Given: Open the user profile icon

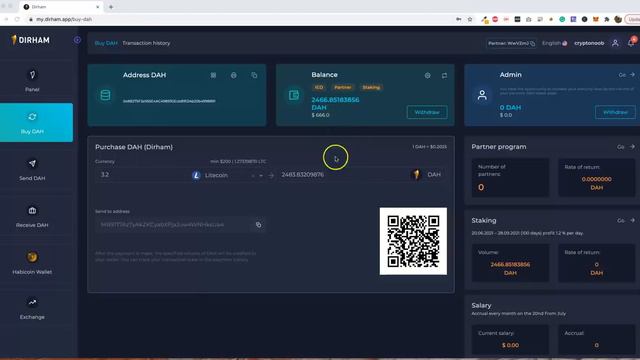Looking at the screenshot, I should point(615,43).
